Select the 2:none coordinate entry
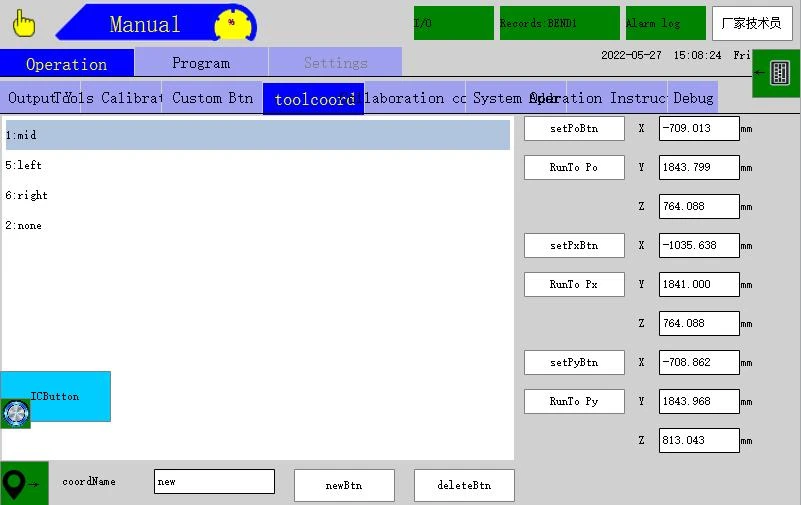This screenshot has height=505, width=801. tap(257, 225)
